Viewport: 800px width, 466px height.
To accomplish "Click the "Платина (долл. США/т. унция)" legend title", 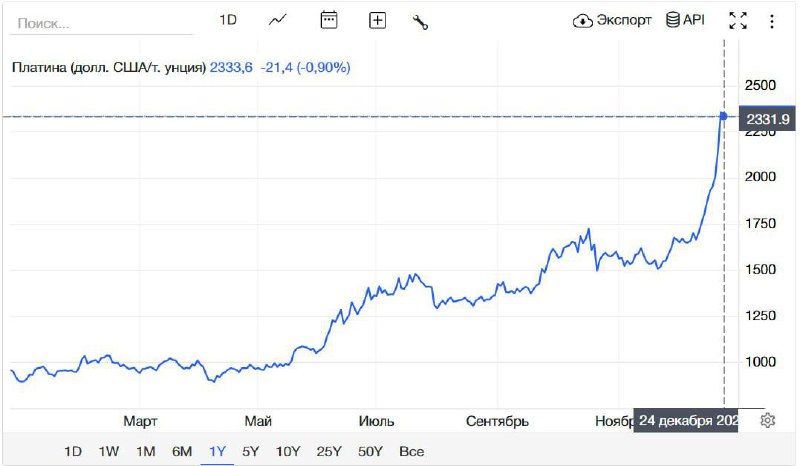I will pyautogui.click(x=108, y=68).
